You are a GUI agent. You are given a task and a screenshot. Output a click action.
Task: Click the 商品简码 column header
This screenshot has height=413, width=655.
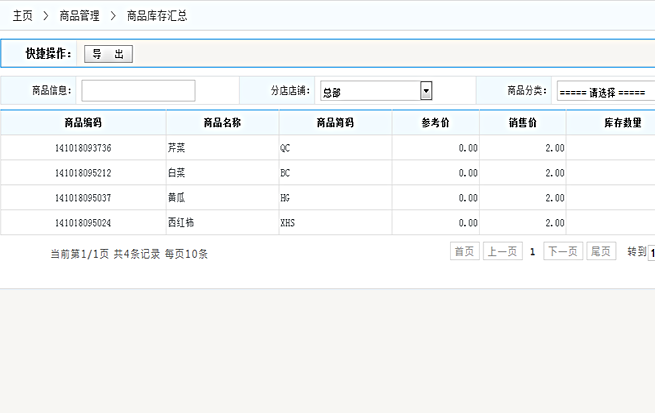tap(335, 123)
